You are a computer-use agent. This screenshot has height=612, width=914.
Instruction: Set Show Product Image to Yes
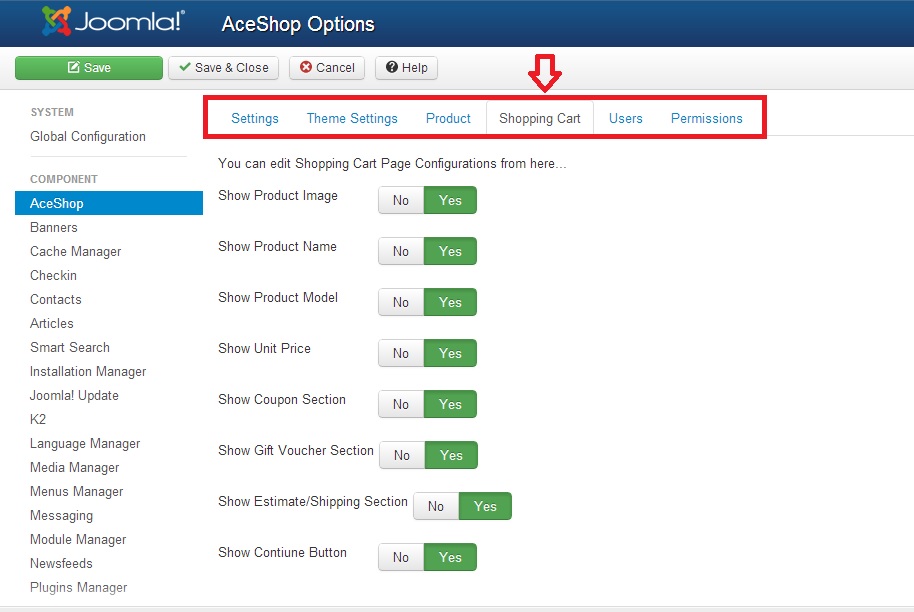[450, 201]
